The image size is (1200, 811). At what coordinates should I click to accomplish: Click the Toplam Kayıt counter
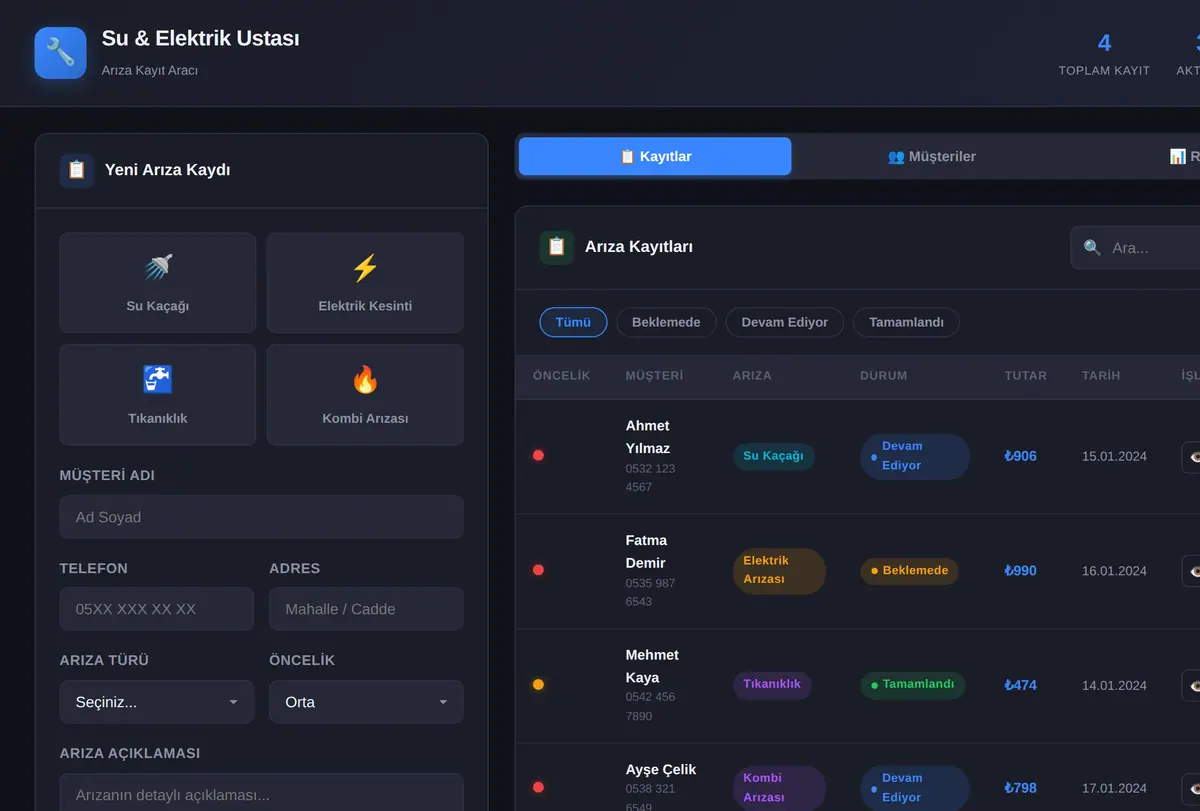(1104, 54)
